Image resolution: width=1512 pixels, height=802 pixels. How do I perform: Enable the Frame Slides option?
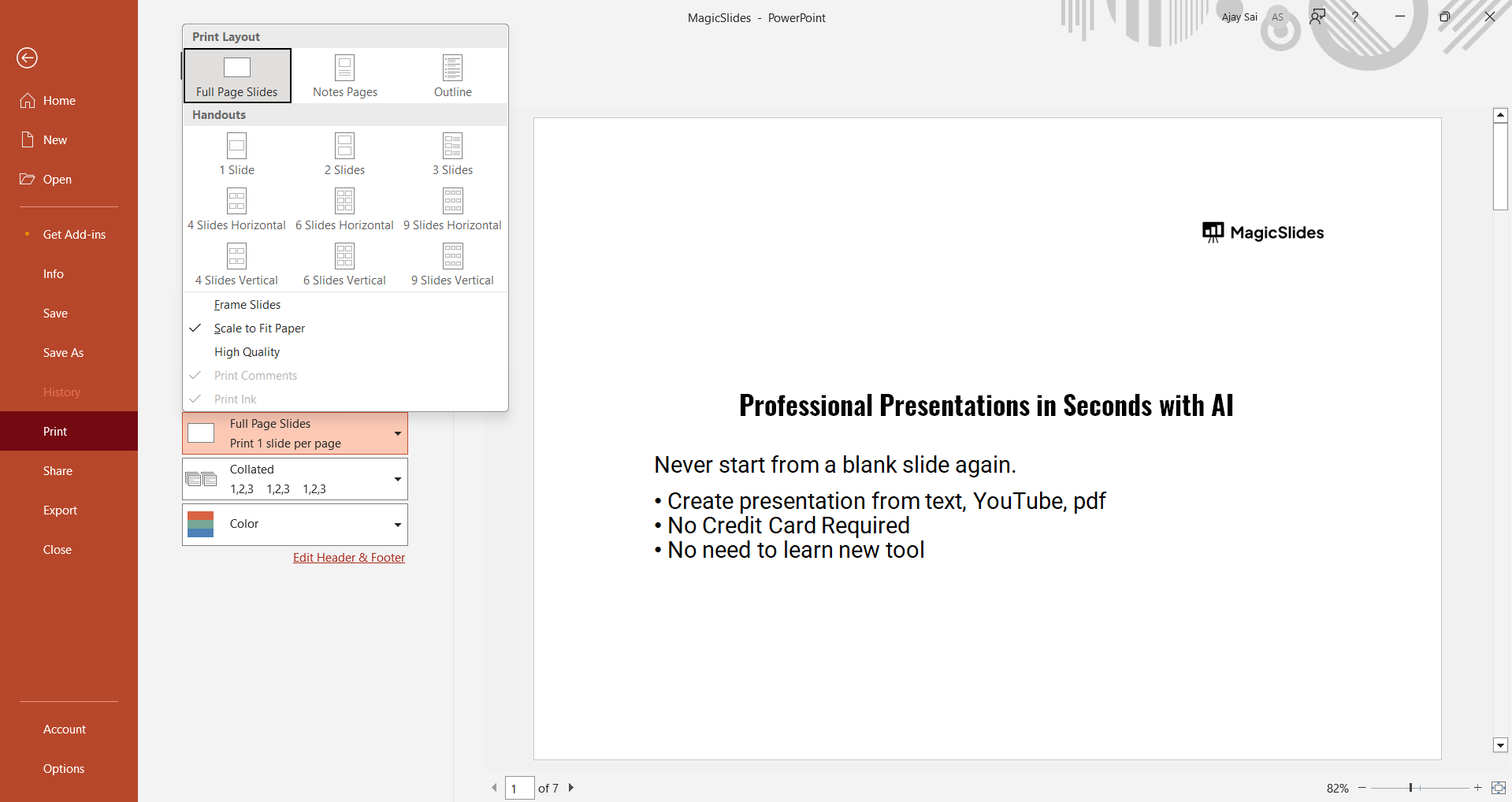click(247, 305)
